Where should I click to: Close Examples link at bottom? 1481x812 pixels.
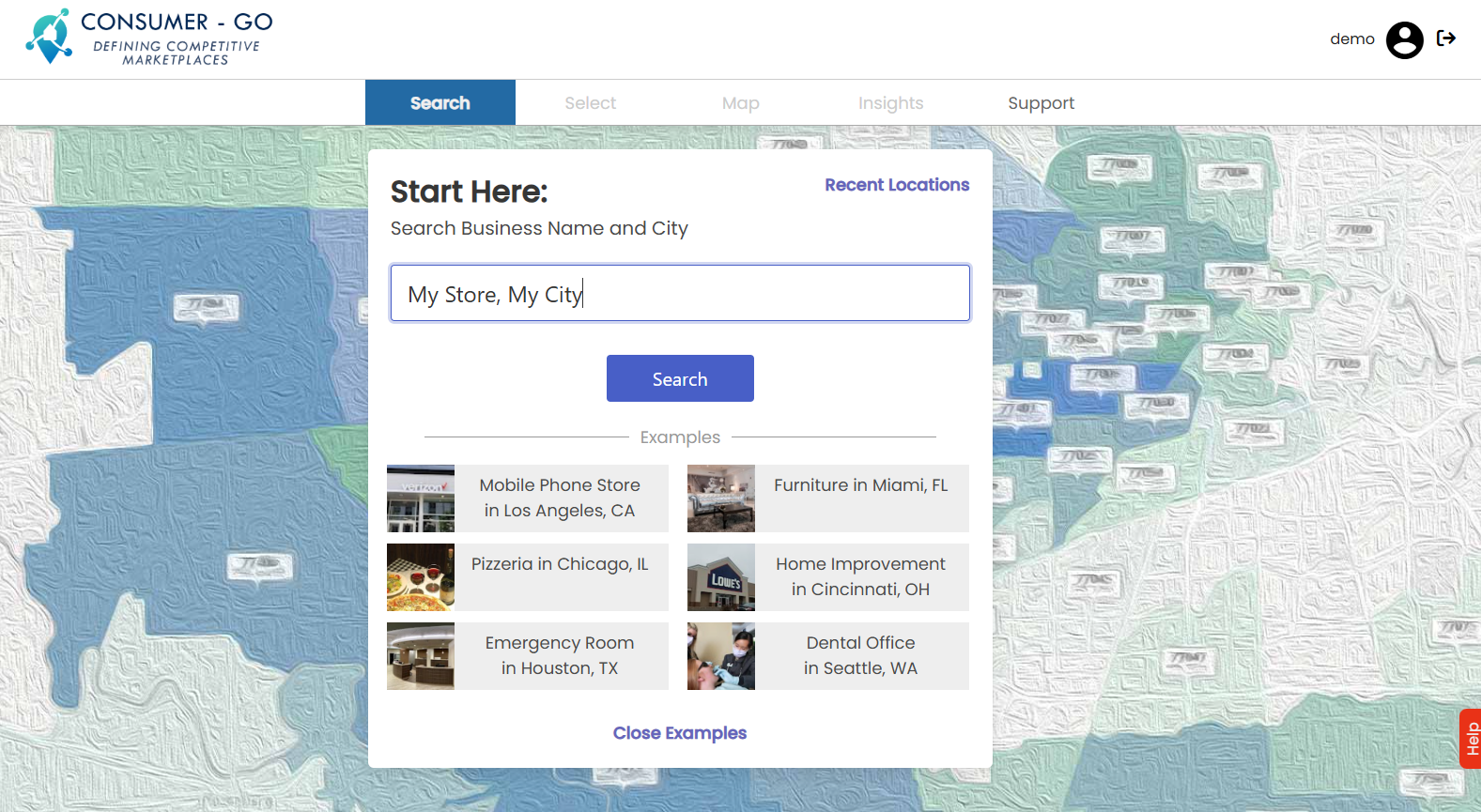(680, 733)
